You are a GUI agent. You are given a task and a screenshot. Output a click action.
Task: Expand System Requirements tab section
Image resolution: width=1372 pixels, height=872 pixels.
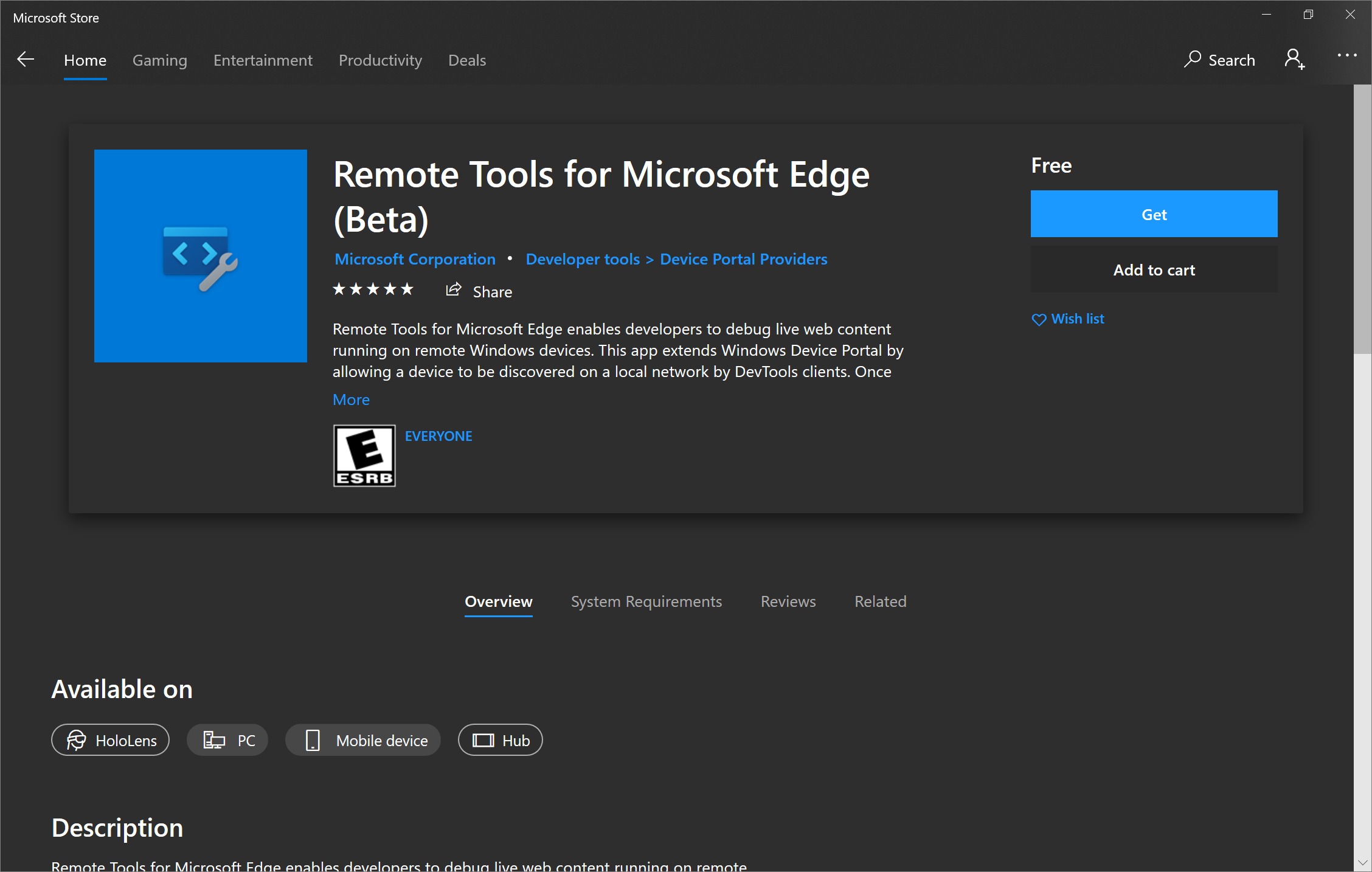click(x=646, y=601)
